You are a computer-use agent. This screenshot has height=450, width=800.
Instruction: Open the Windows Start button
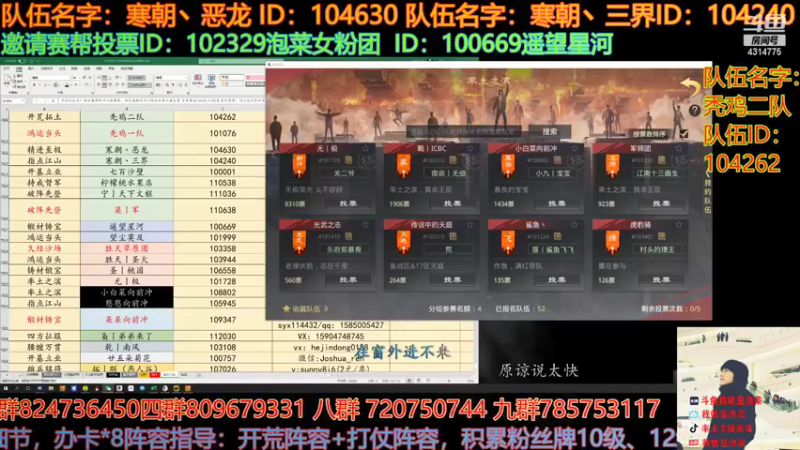(6, 388)
